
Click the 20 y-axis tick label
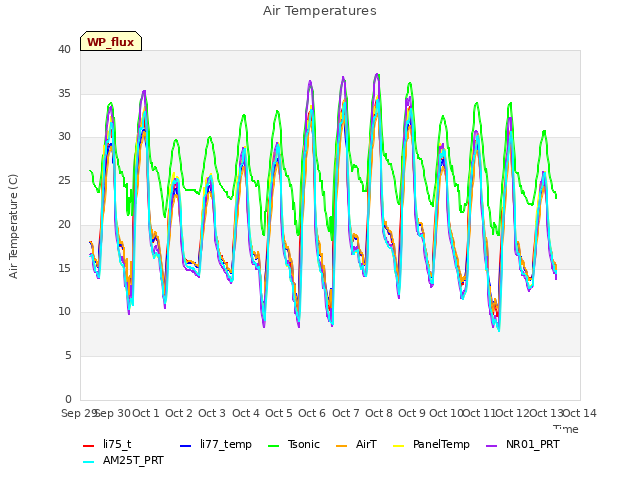pos(64,224)
